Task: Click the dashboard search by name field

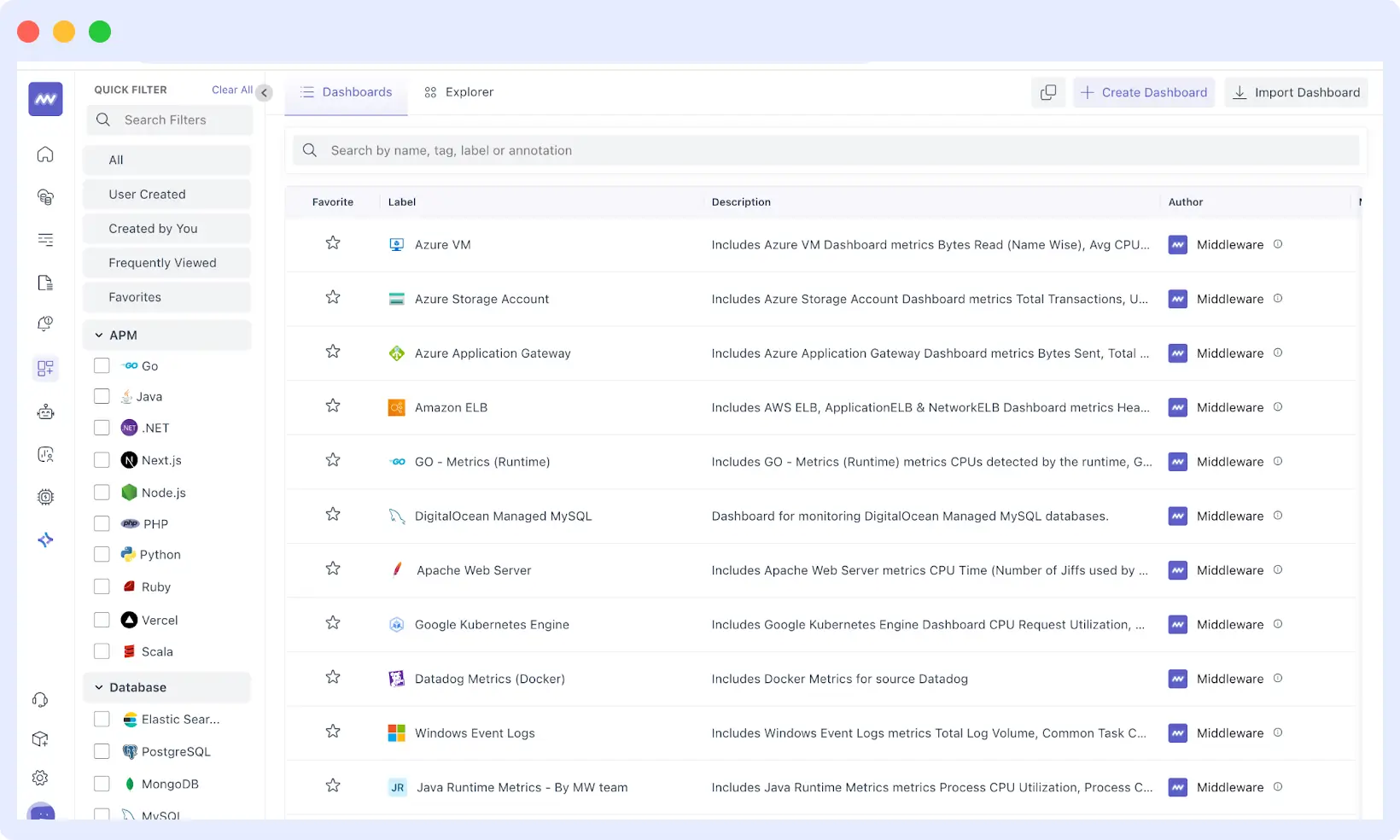Action: pyautogui.click(x=825, y=150)
